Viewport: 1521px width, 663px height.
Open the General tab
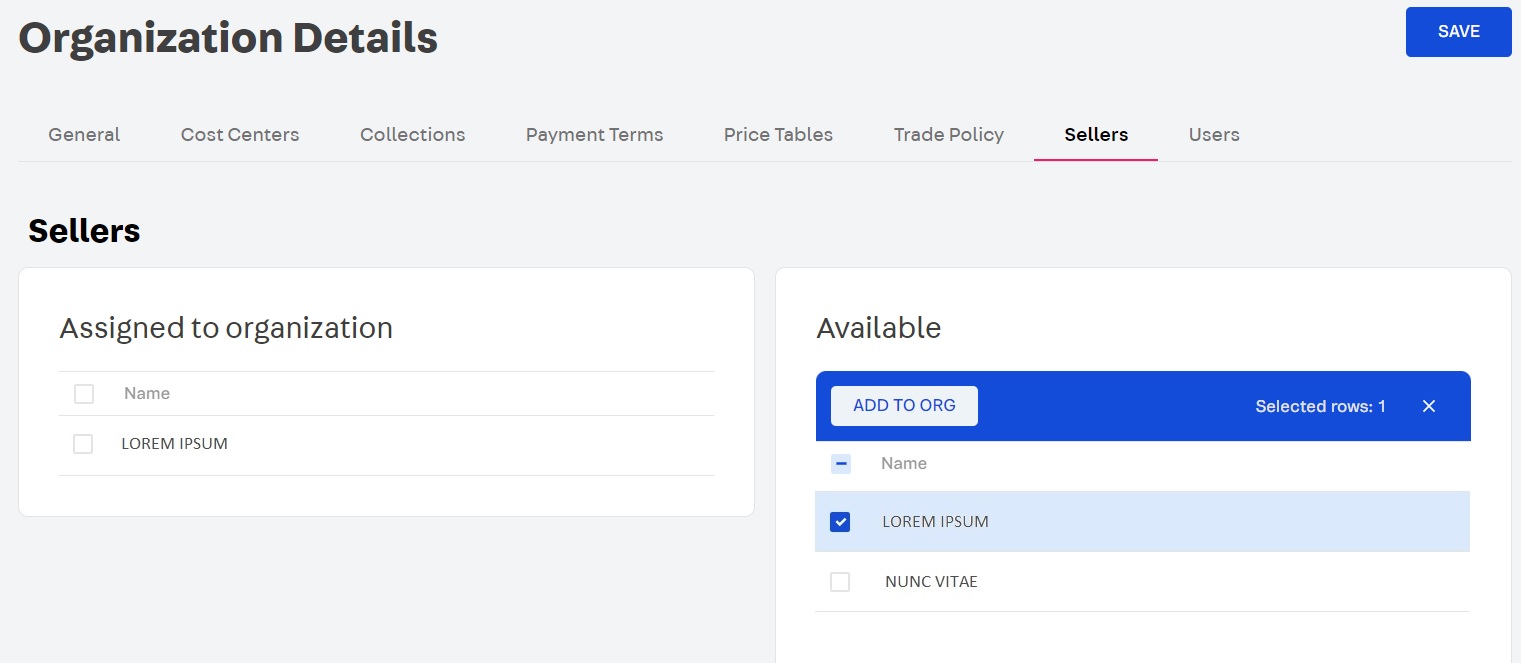(84, 135)
